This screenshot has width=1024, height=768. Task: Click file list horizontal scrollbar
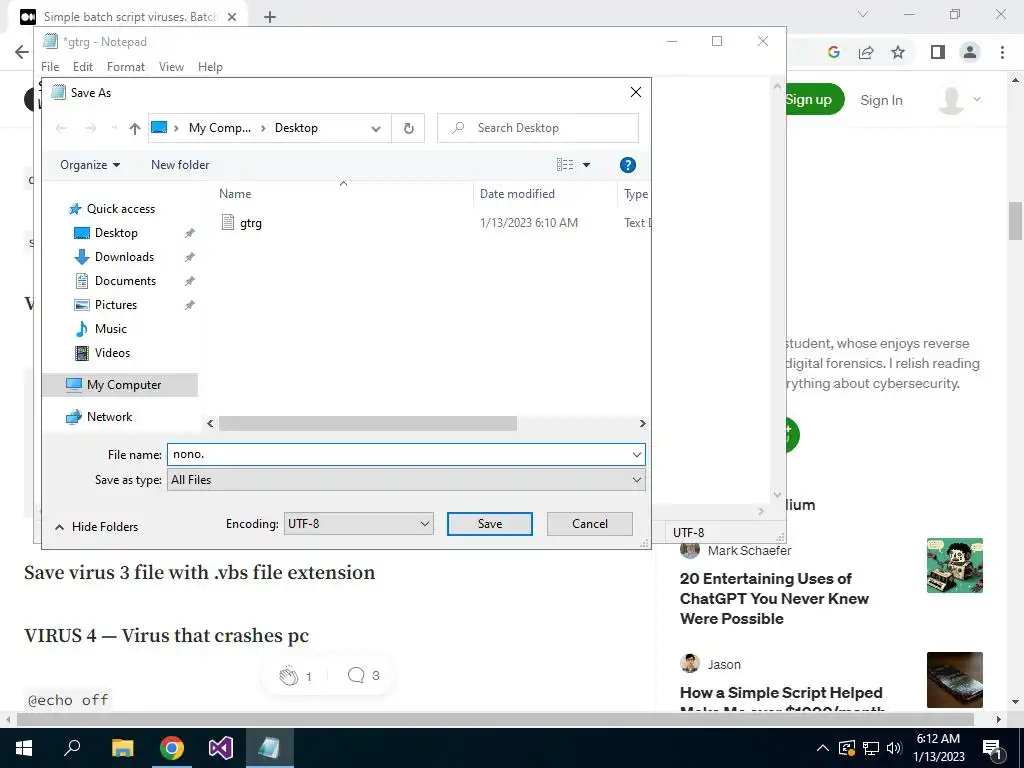(368, 424)
